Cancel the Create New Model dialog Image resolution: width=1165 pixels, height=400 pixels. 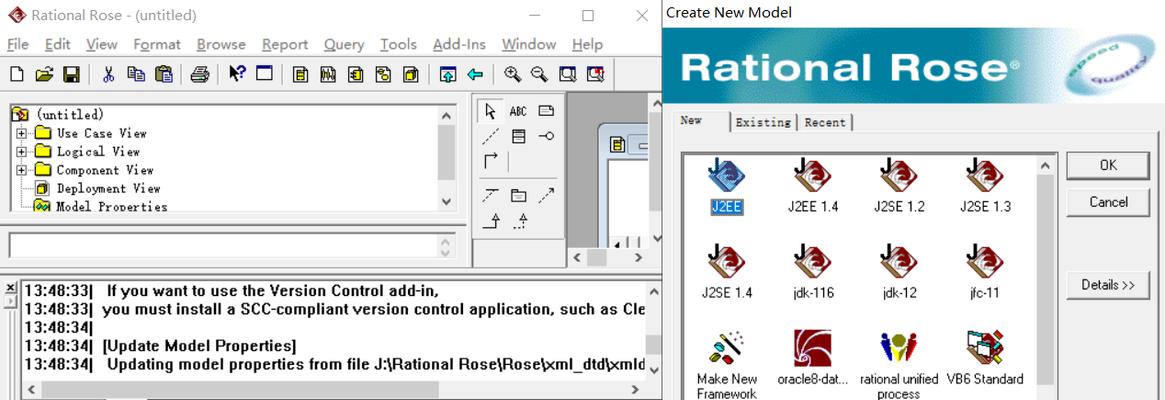coord(1108,202)
